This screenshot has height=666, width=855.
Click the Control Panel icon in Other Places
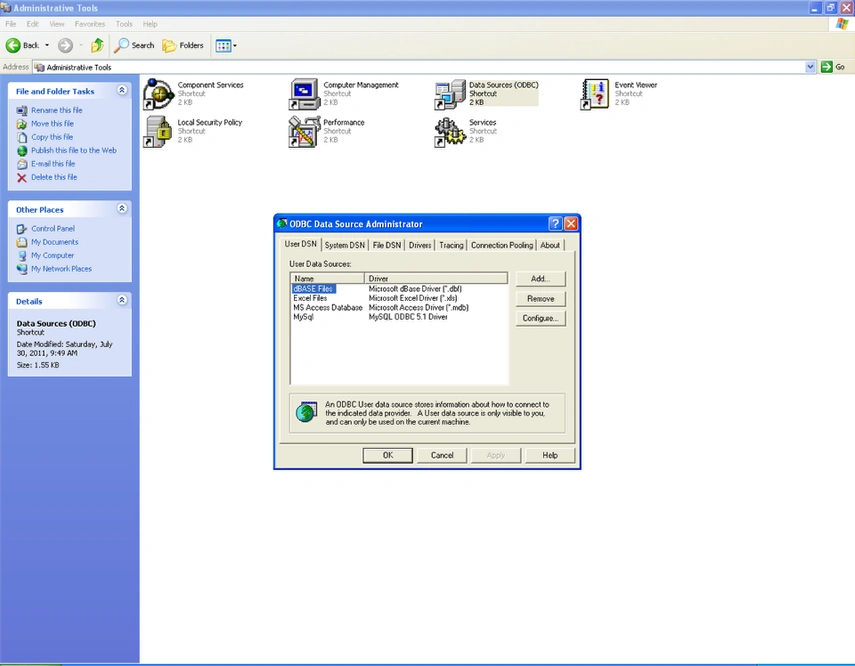pyautogui.click(x=22, y=229)
